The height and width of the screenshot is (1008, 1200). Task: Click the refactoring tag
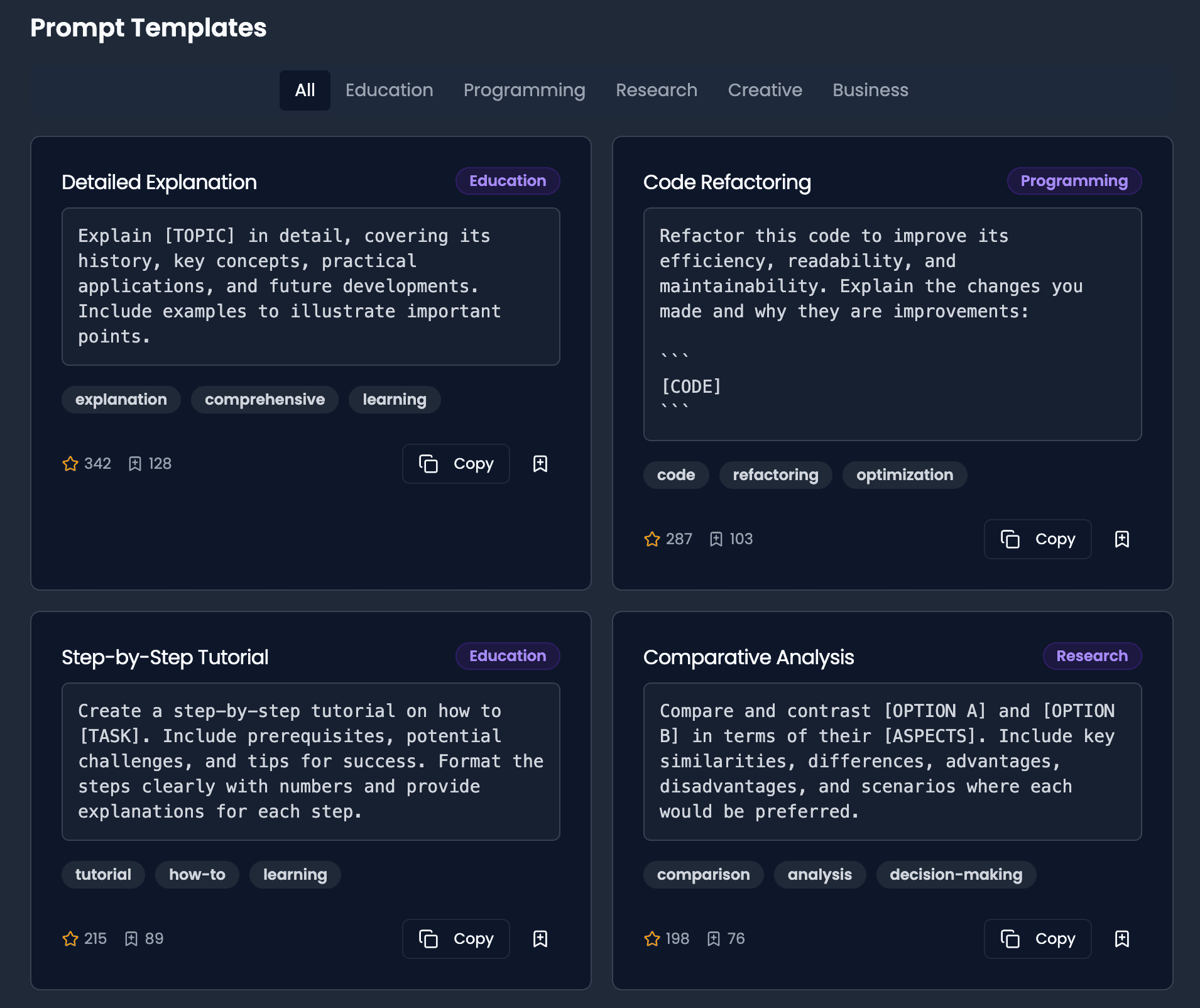click(775, 475)
